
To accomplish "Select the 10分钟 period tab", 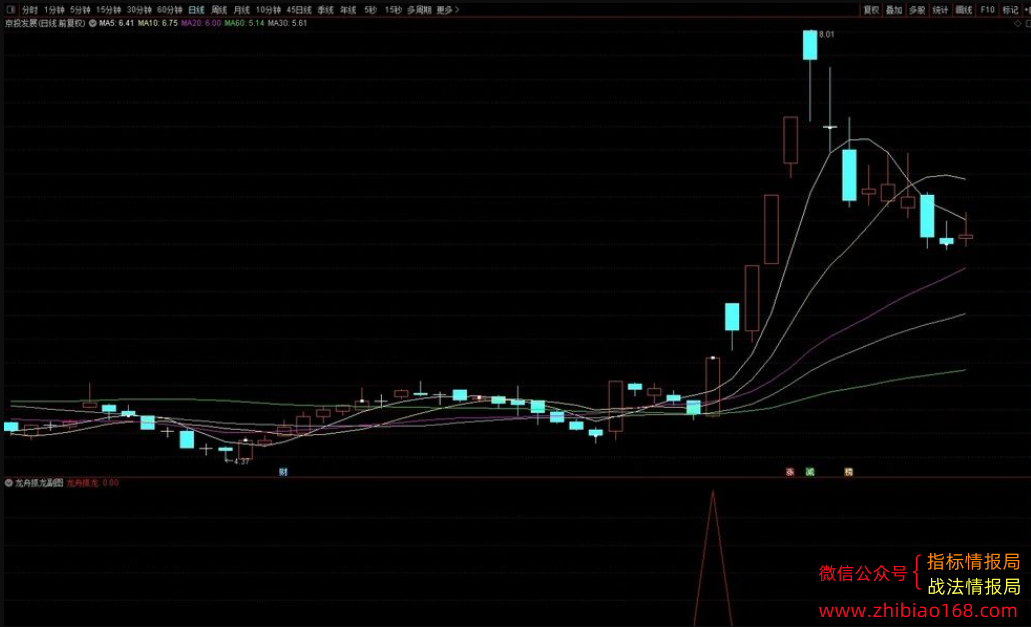I will click(268, 10).
